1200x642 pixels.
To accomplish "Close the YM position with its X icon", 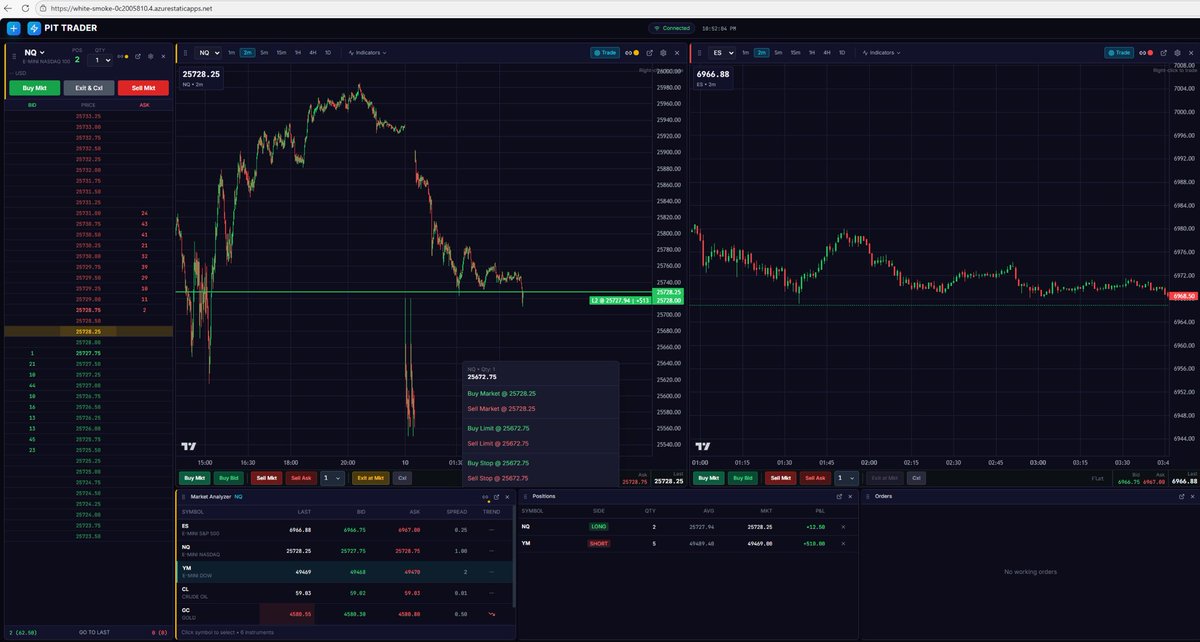I will 842,543.
